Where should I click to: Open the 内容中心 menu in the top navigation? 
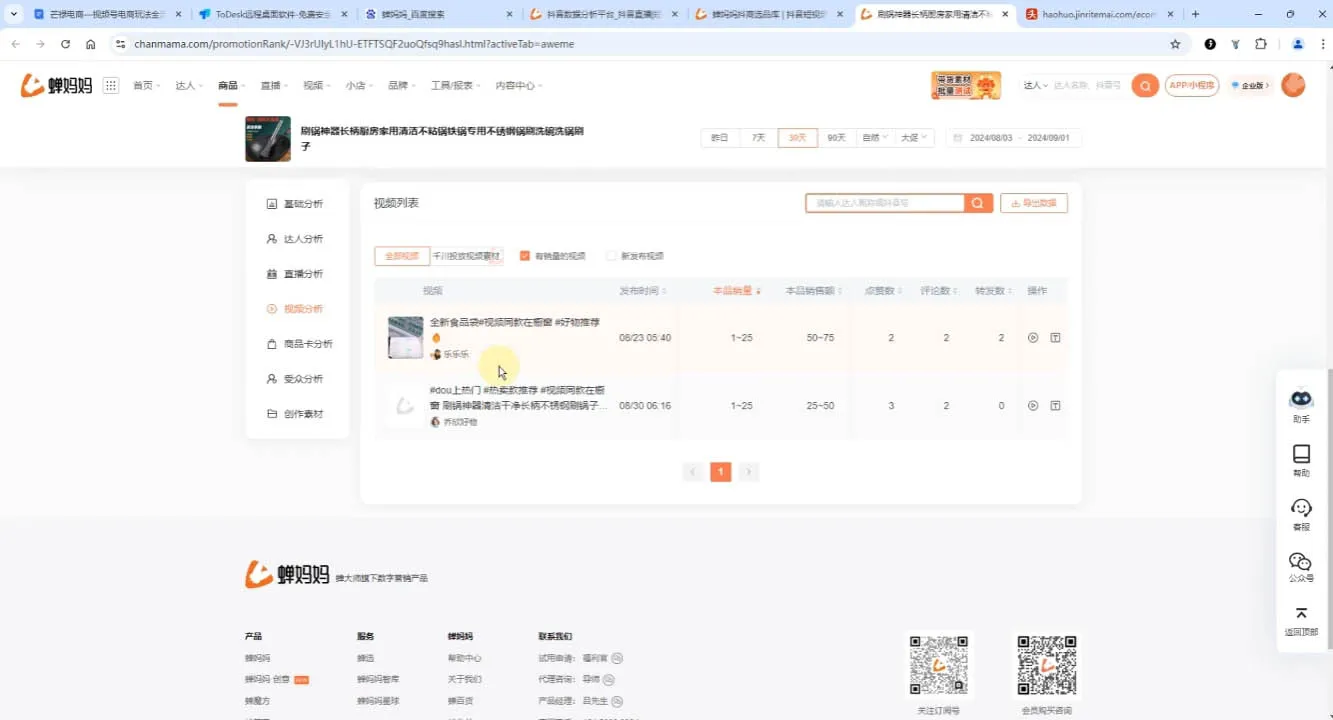click(x=517, y=85)
